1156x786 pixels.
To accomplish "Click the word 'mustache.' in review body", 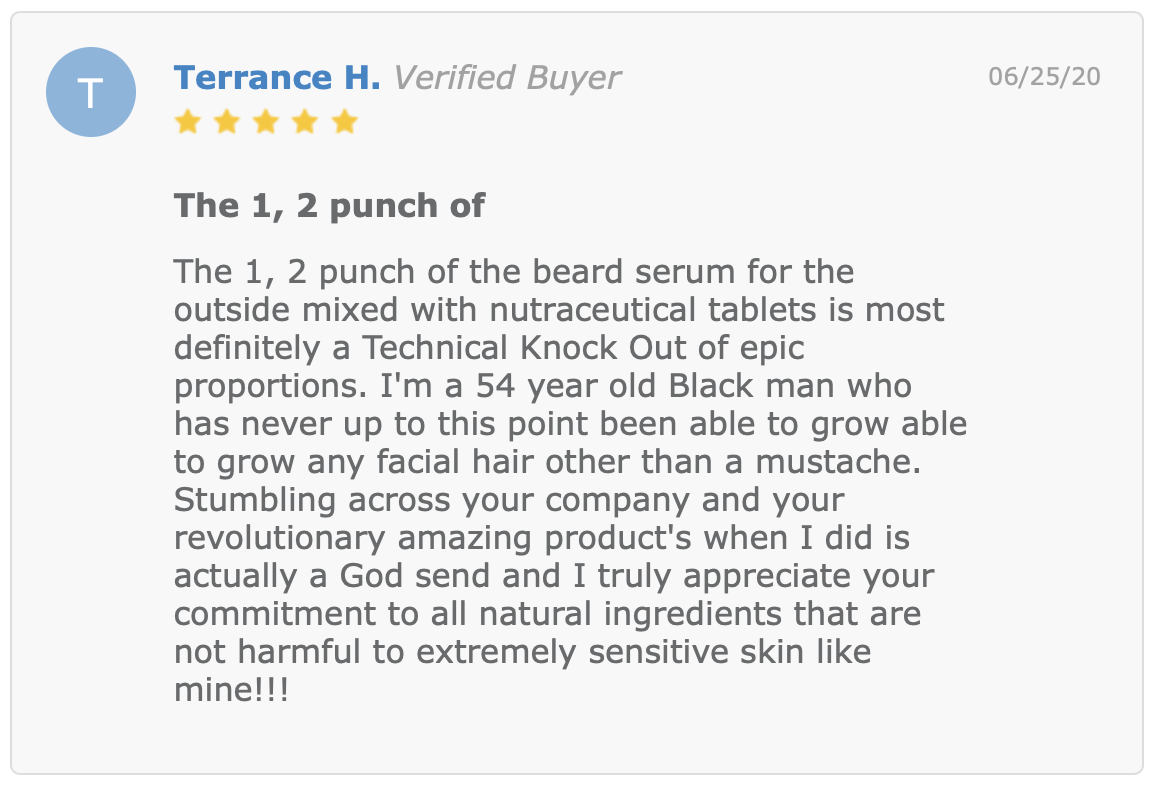I will pos(838,462).
